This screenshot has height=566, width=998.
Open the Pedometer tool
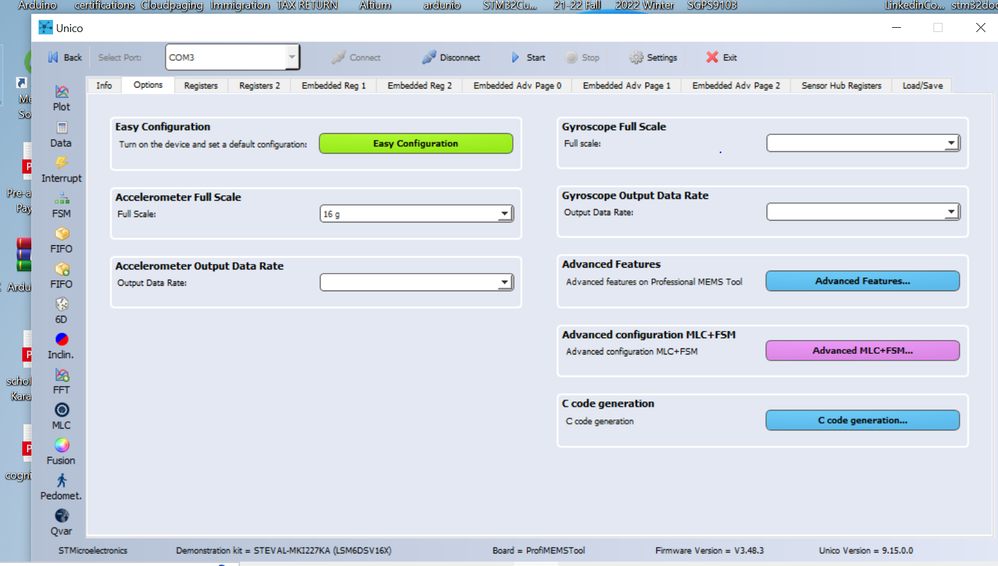click(61, 487)
